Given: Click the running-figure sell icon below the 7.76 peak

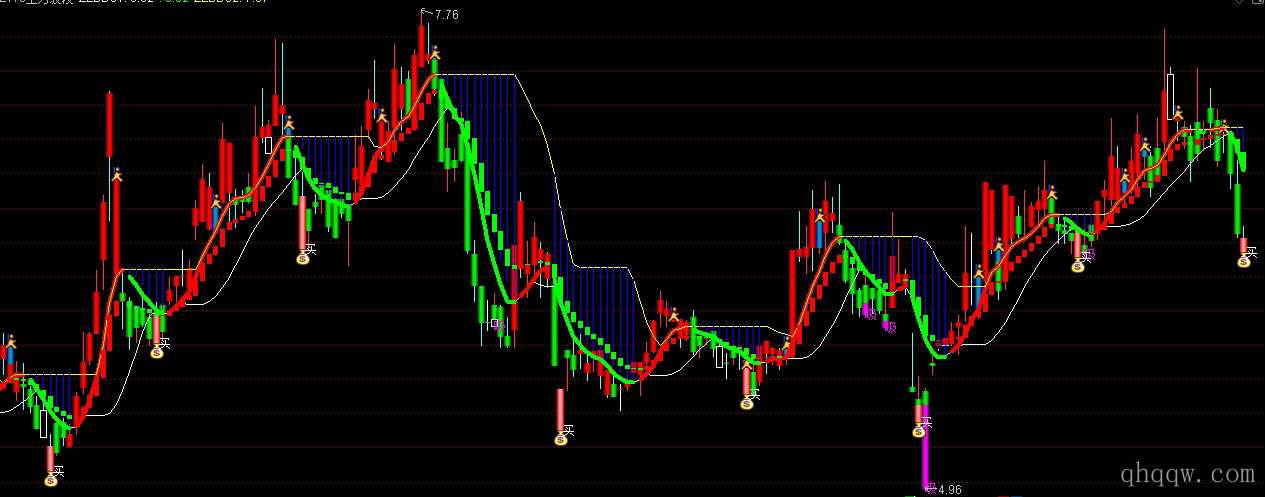Looking at the screenshot, I should (435, 52).
